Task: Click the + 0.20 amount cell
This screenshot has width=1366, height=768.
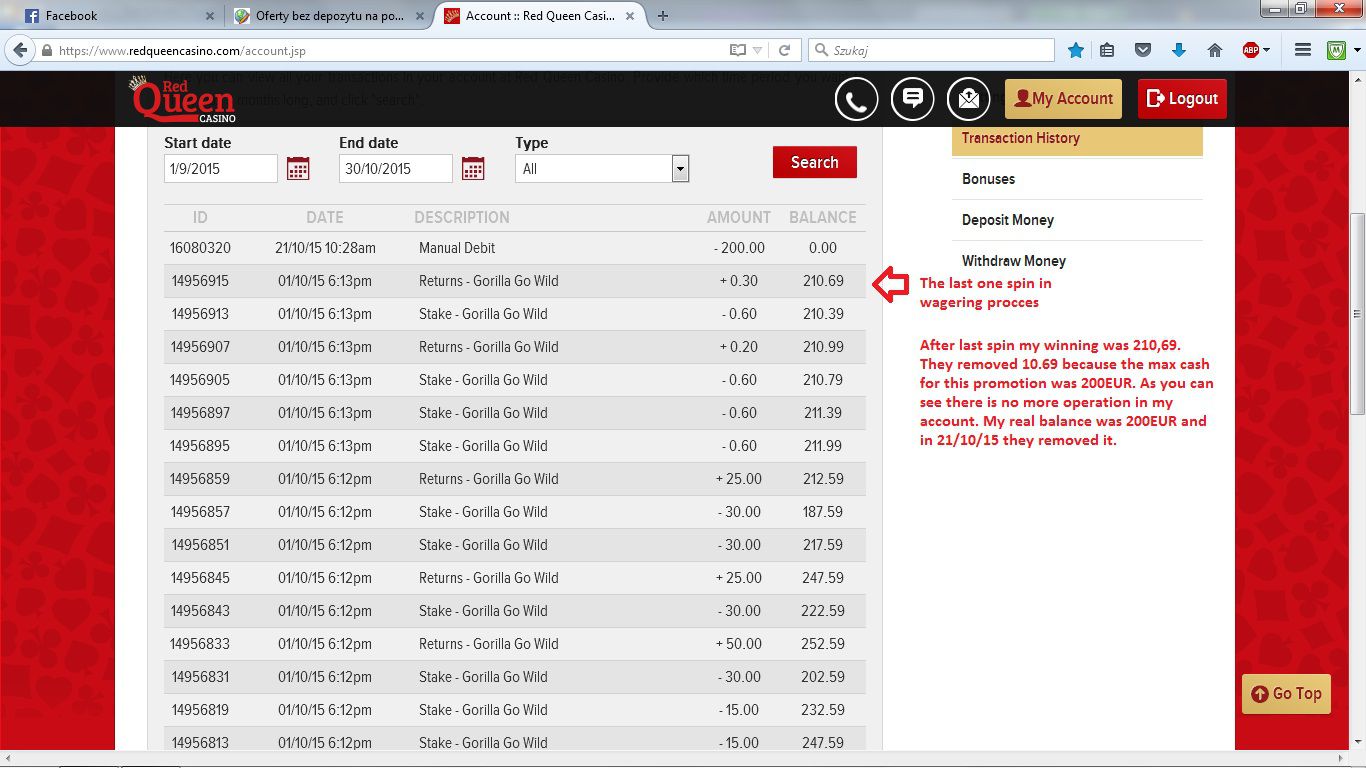Action: (739, 347)
